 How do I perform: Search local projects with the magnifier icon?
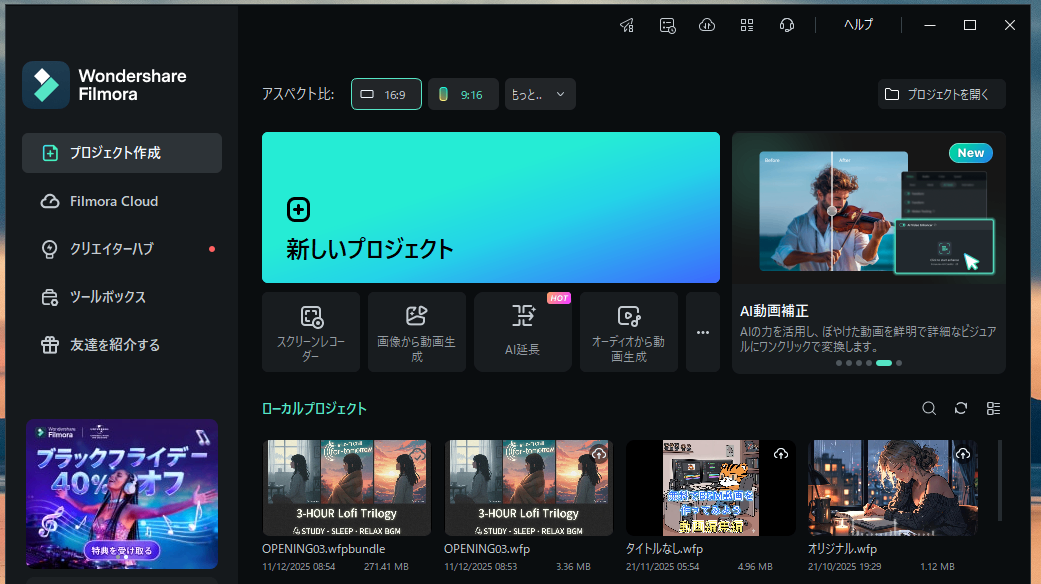928,408
